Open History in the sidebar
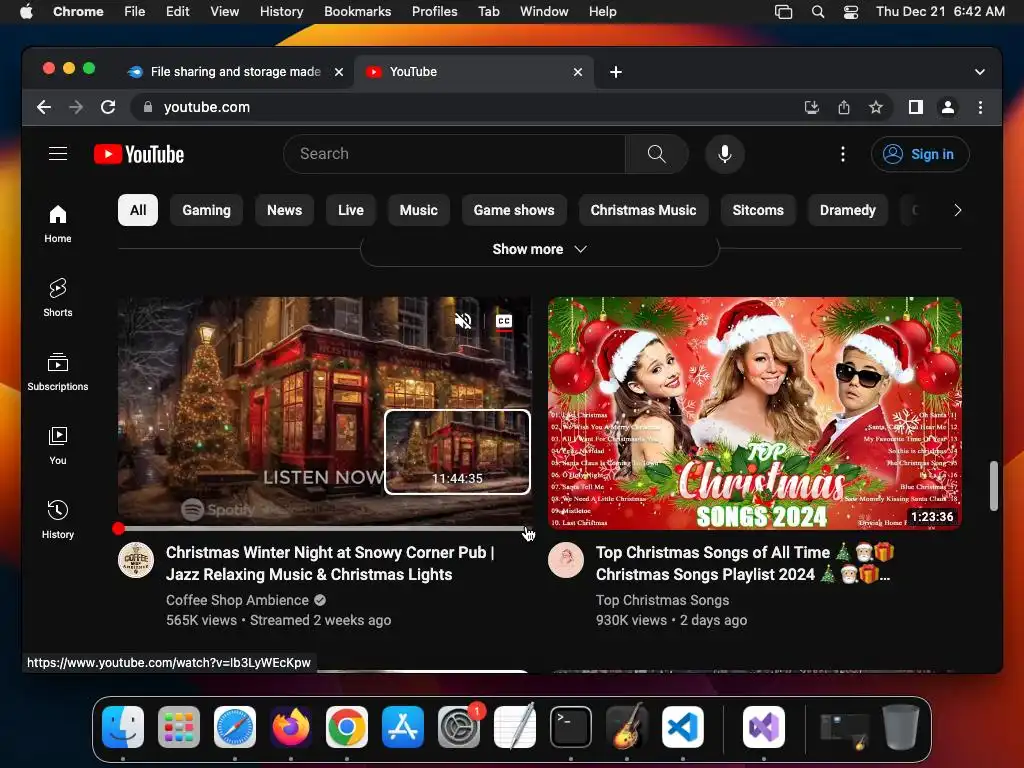Viewport: 1024px width, 768px height. tap(57, 519)
